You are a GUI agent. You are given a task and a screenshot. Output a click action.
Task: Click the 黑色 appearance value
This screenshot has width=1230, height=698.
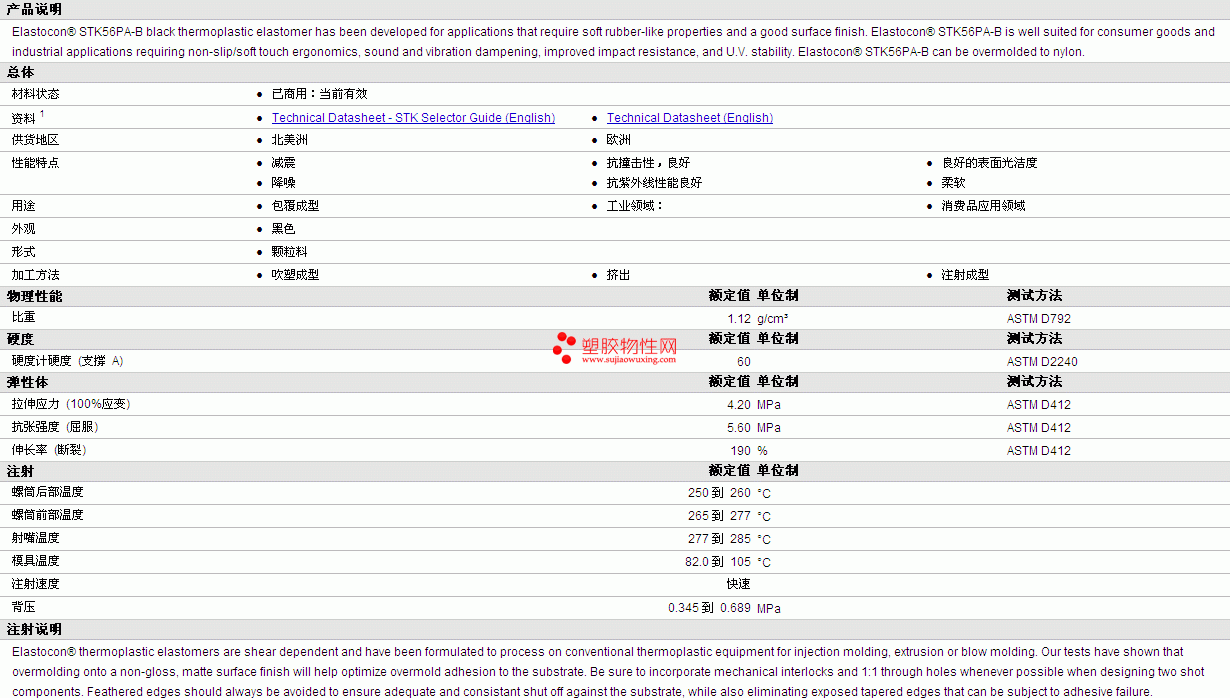pos(284,229)
